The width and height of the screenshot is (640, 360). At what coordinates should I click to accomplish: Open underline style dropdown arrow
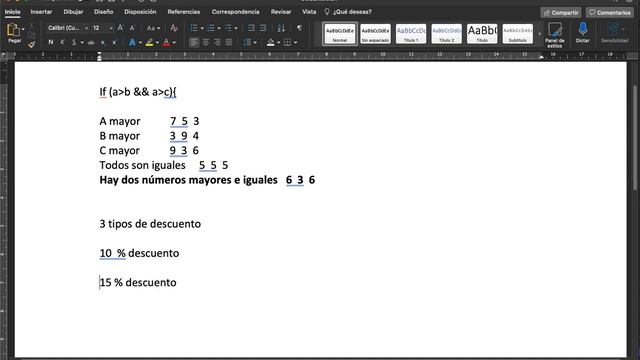[82, 43]
